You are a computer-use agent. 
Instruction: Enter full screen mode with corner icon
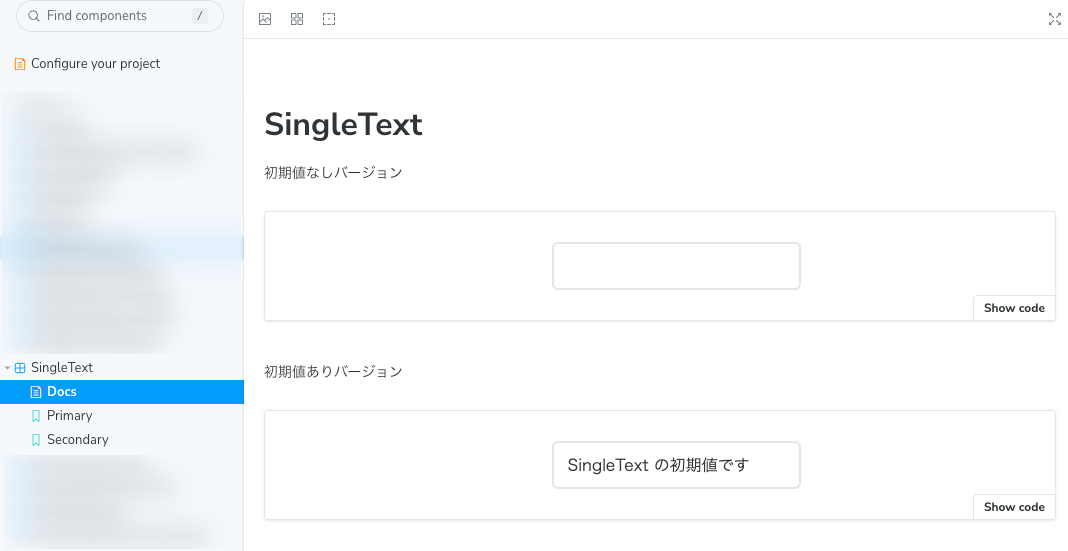click(x=1054, y=19)
